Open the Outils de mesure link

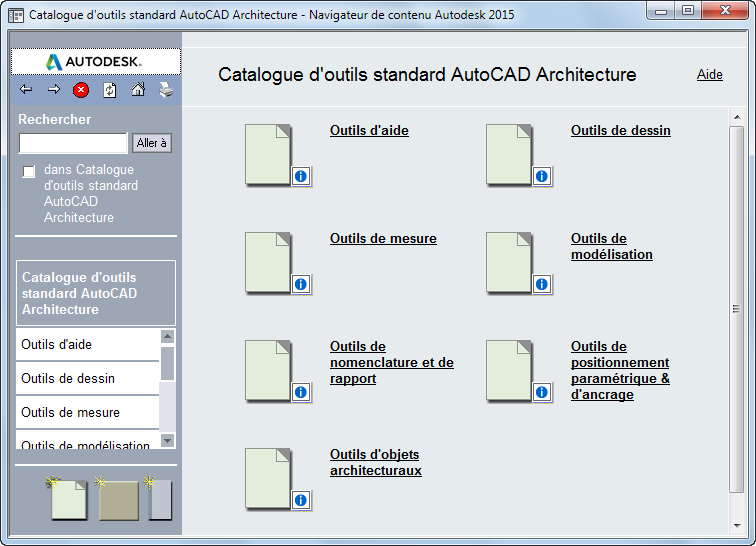(x=383, y=238)
